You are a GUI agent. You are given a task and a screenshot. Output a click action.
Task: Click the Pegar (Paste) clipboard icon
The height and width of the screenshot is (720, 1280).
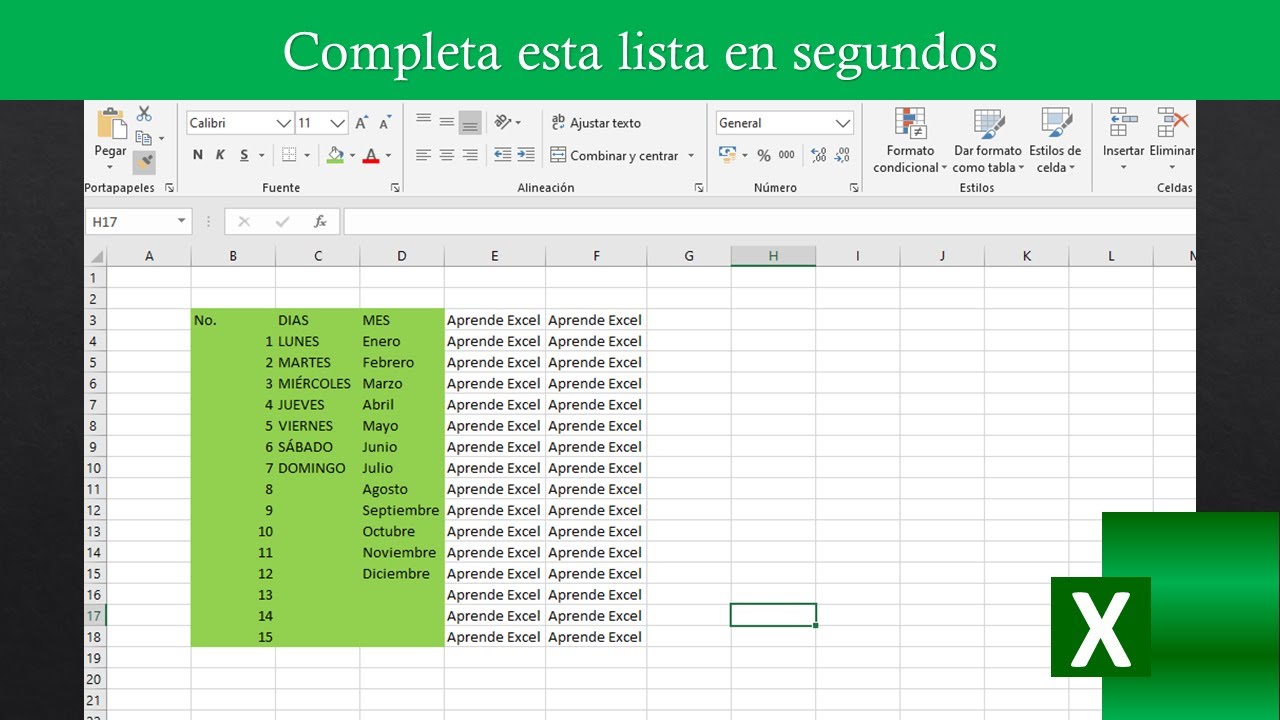coord(110,123)
